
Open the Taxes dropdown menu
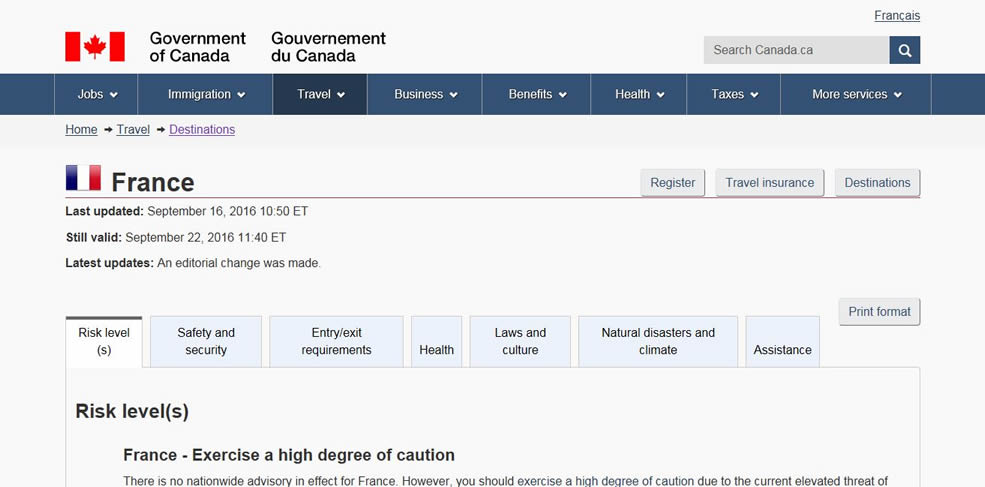pos(734,94)
